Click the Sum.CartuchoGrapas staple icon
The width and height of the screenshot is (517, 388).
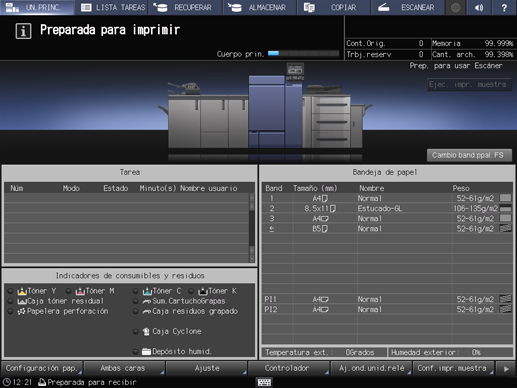tap(147, 301)
